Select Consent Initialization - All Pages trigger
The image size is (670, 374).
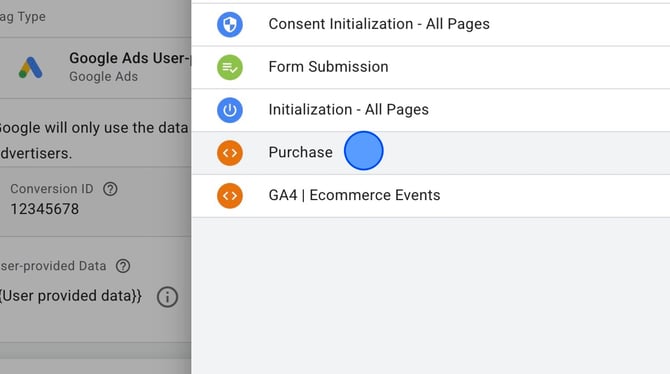(431, 24)
